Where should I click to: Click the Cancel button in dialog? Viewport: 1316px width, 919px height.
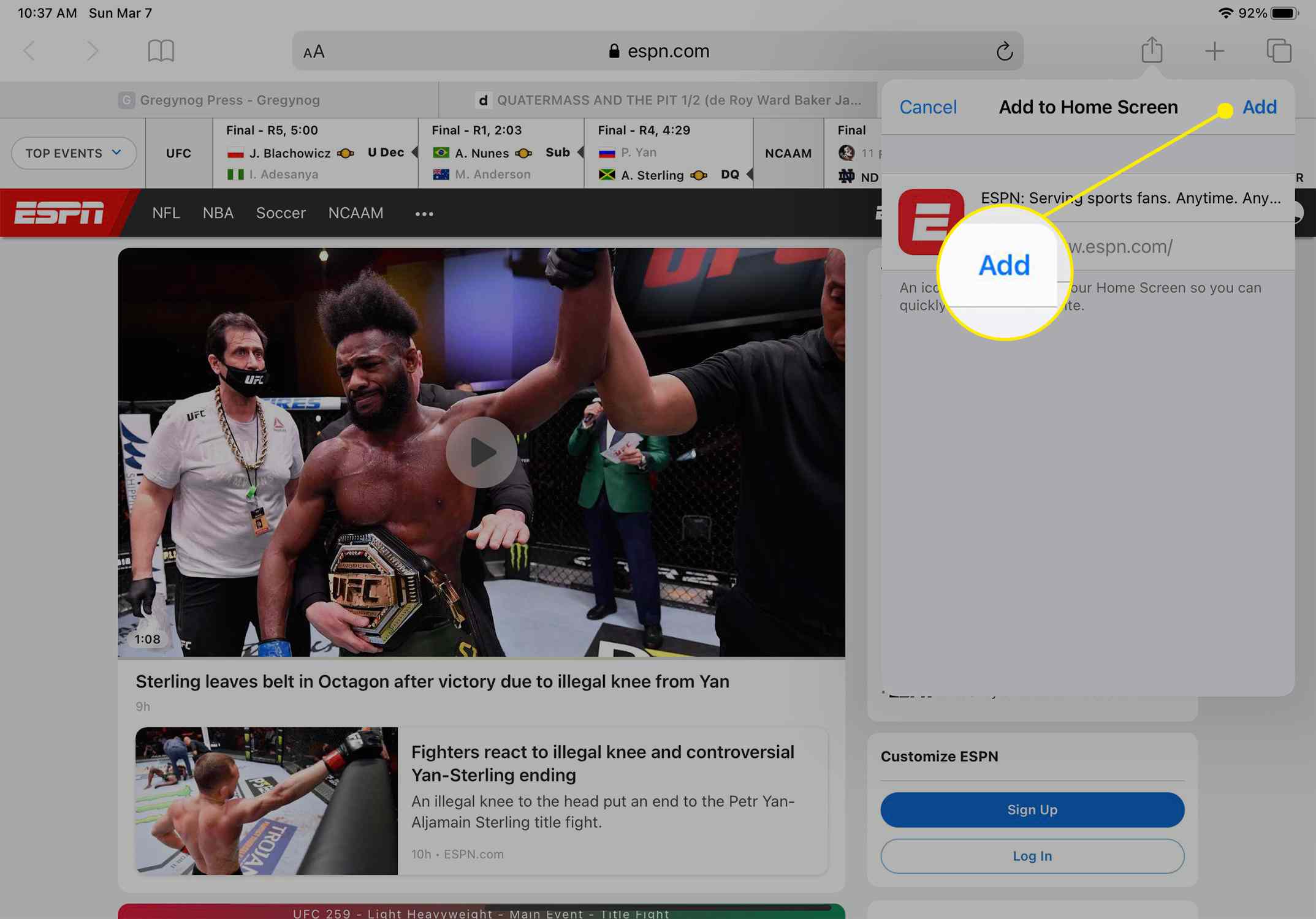click(928, 107)
